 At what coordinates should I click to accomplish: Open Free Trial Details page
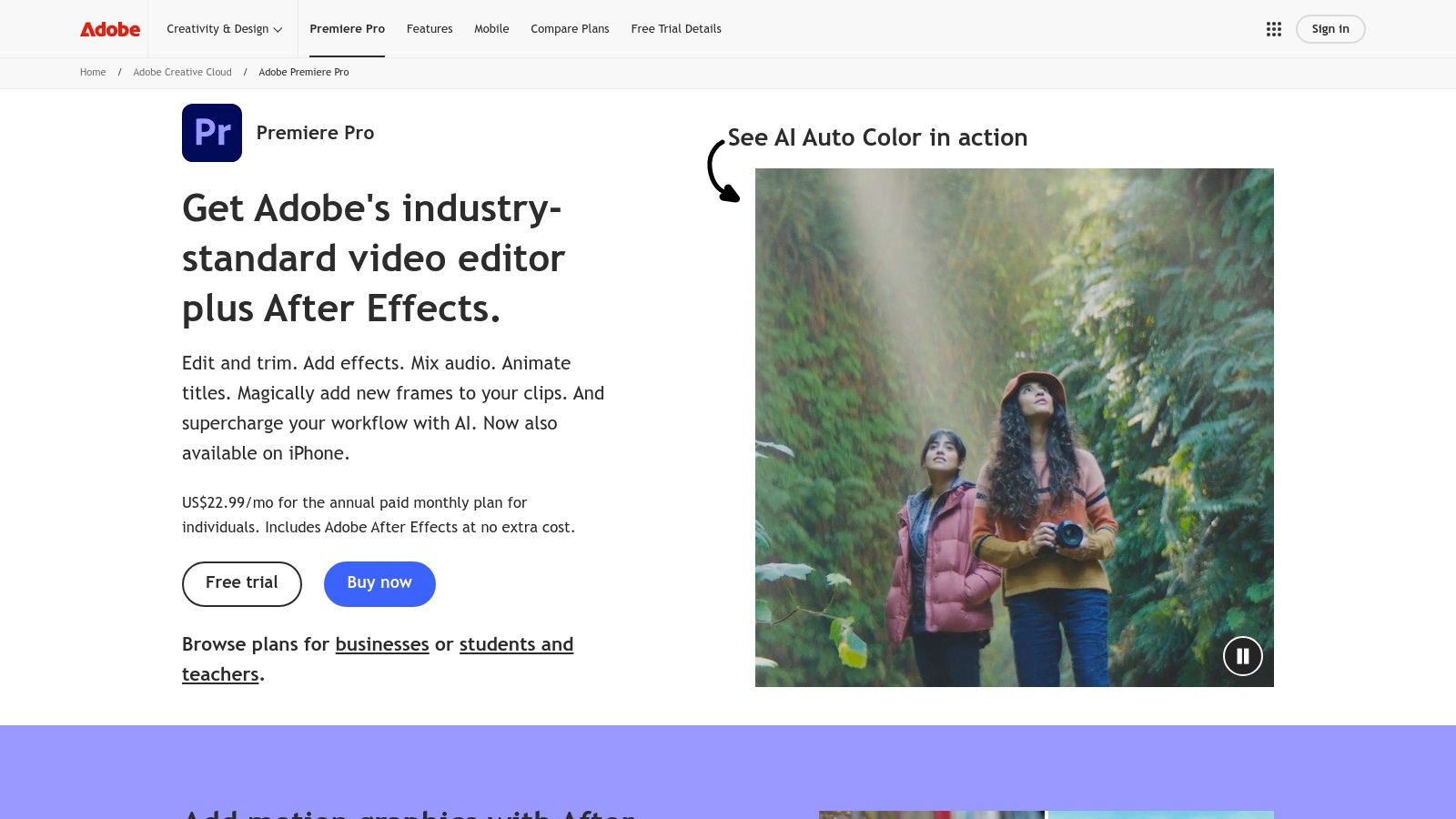(x=676, y=29)
